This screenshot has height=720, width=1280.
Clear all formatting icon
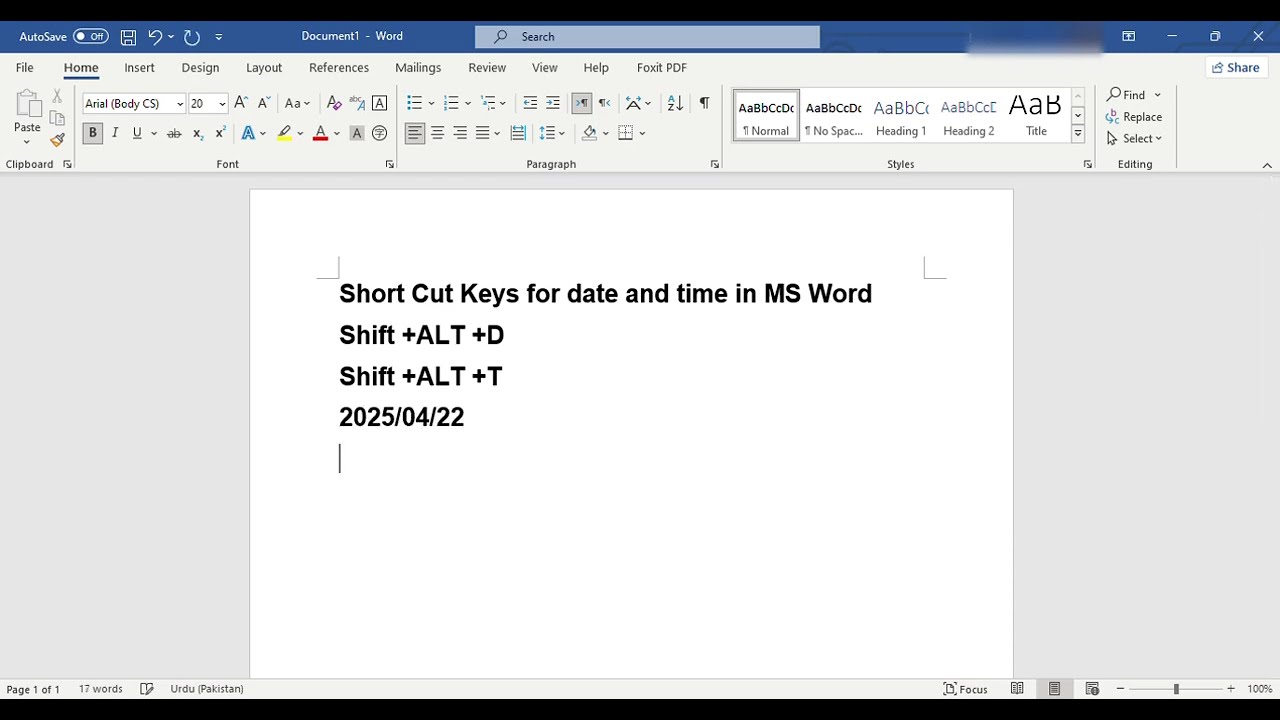coord(334,103)
